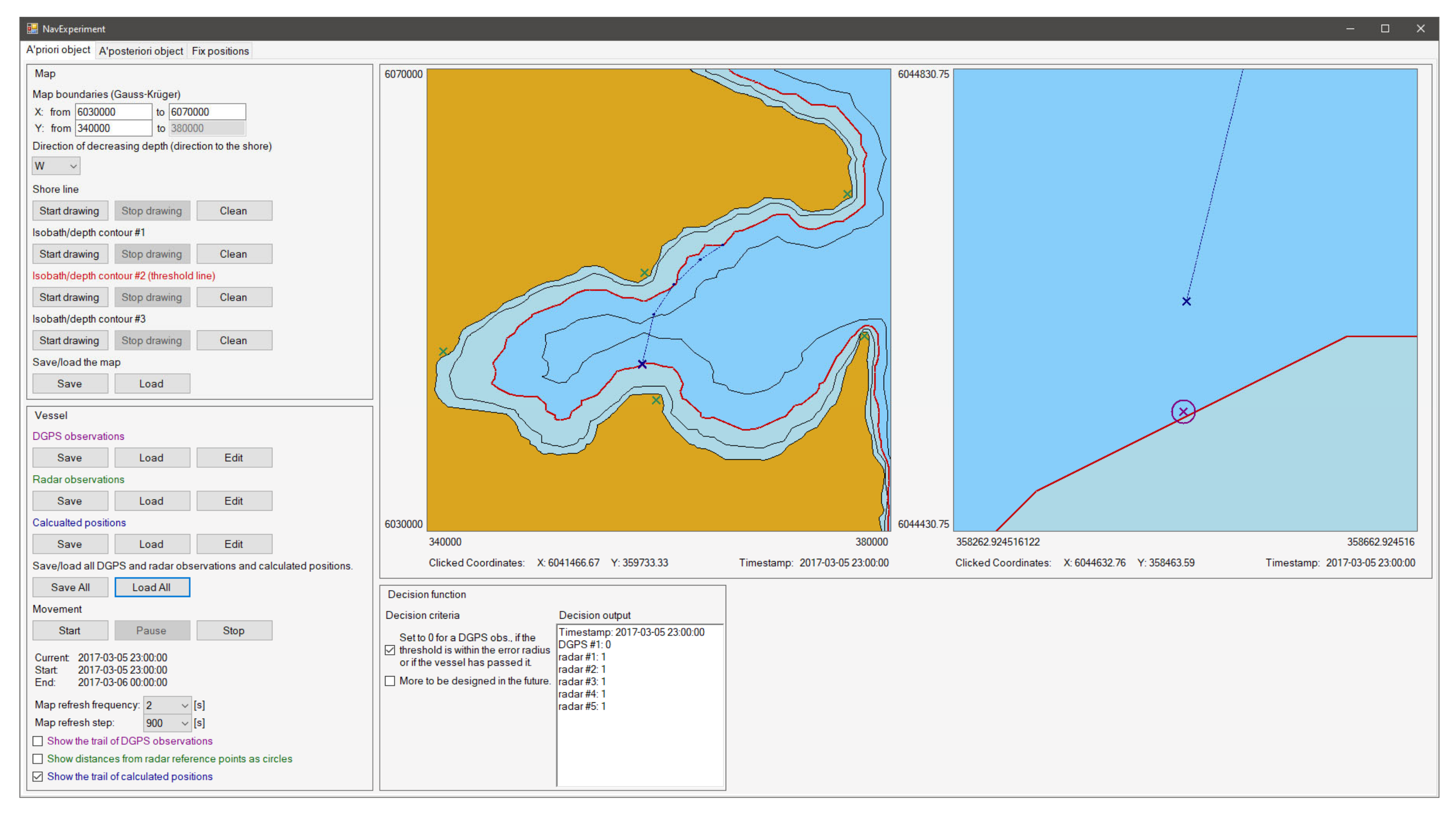Click the NavExperiment app icon in title bar
This screenshot has height=813, width=1456.
(32, 29)
